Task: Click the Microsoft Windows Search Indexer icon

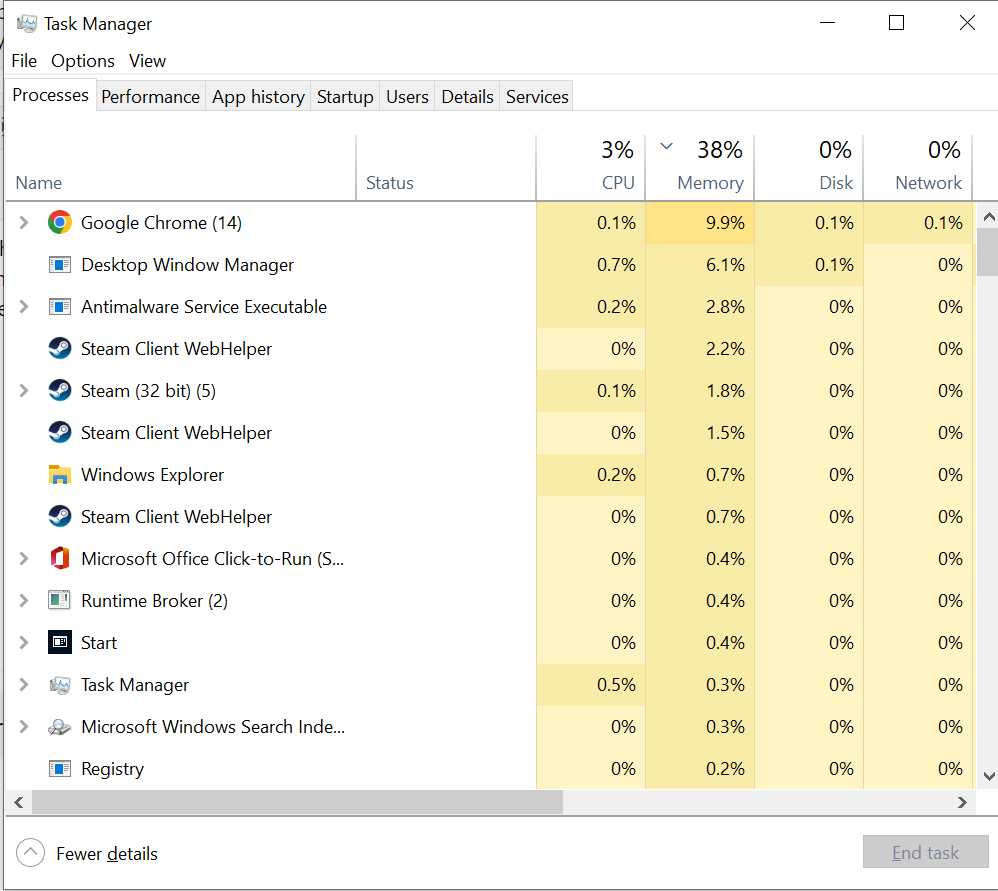Action: point(60,727)
